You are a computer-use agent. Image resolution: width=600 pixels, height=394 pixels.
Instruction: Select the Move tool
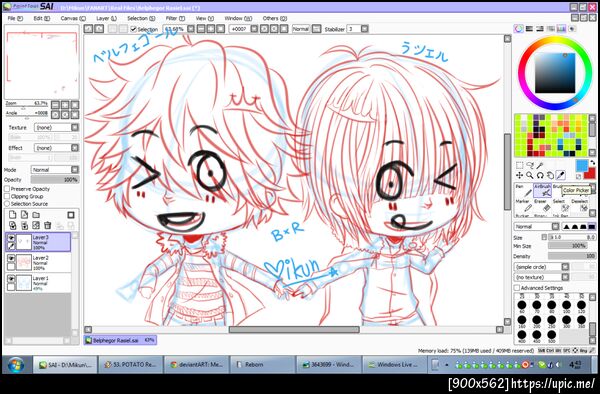519,175
